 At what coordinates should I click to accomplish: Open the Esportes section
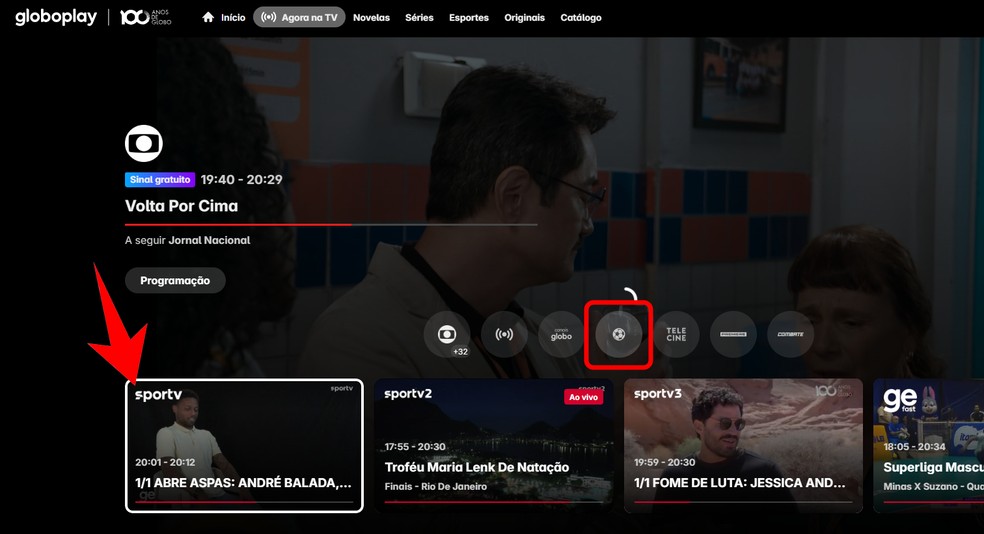(x=469, y=18)
